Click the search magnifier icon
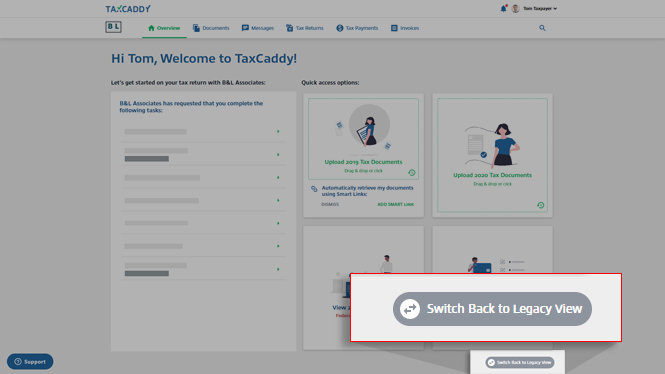Image resolution: width=665 pixels, height=374 pixels. click(542, 28)
